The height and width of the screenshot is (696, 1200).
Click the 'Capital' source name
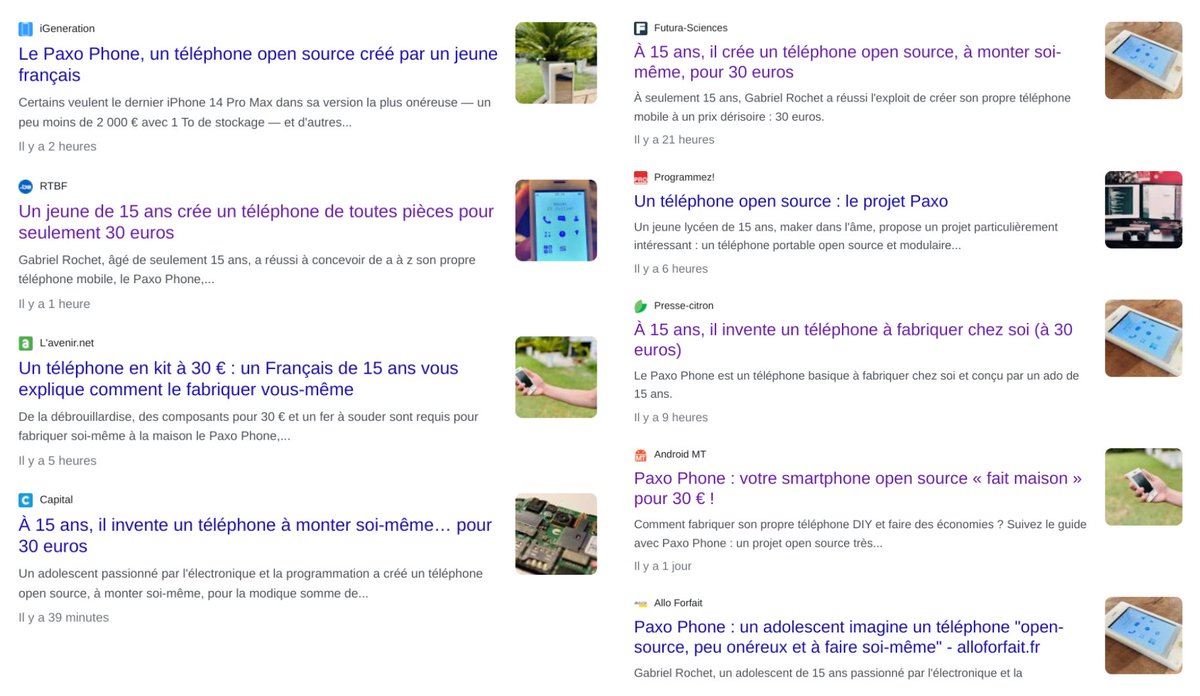tap(56, 500)
